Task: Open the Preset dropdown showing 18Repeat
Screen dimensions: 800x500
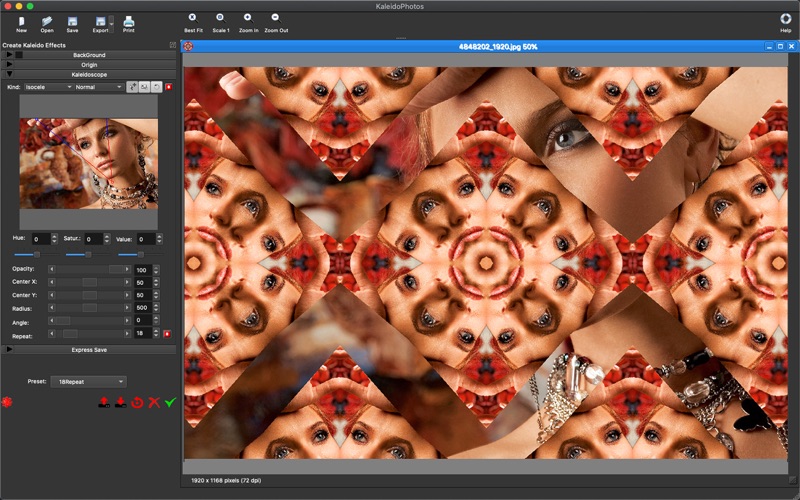Action: point(89,382)
